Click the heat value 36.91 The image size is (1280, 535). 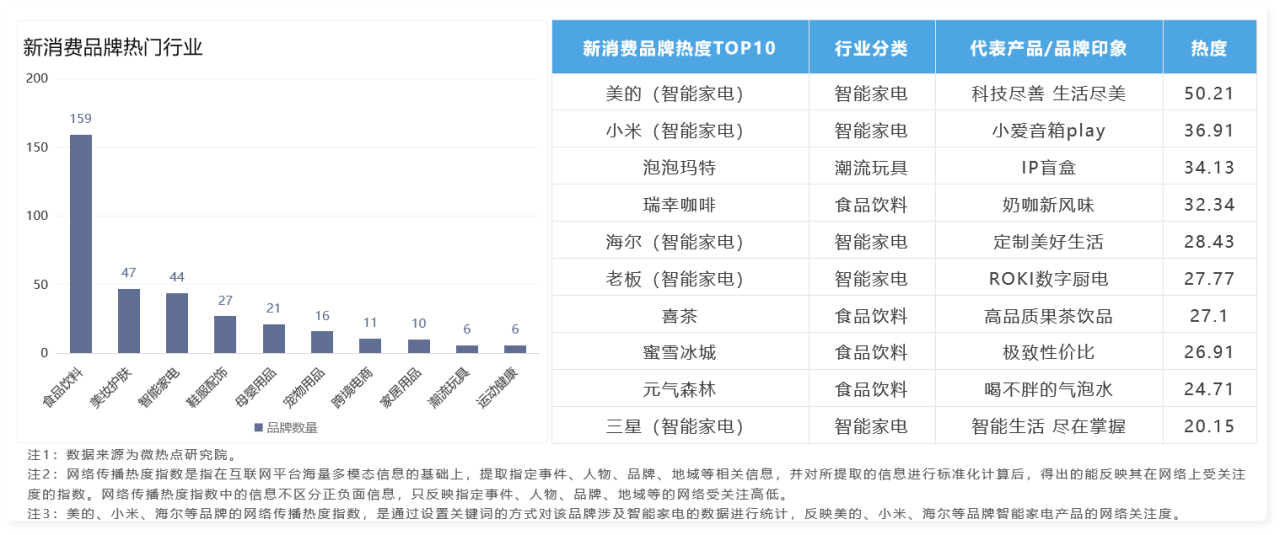1209,130
